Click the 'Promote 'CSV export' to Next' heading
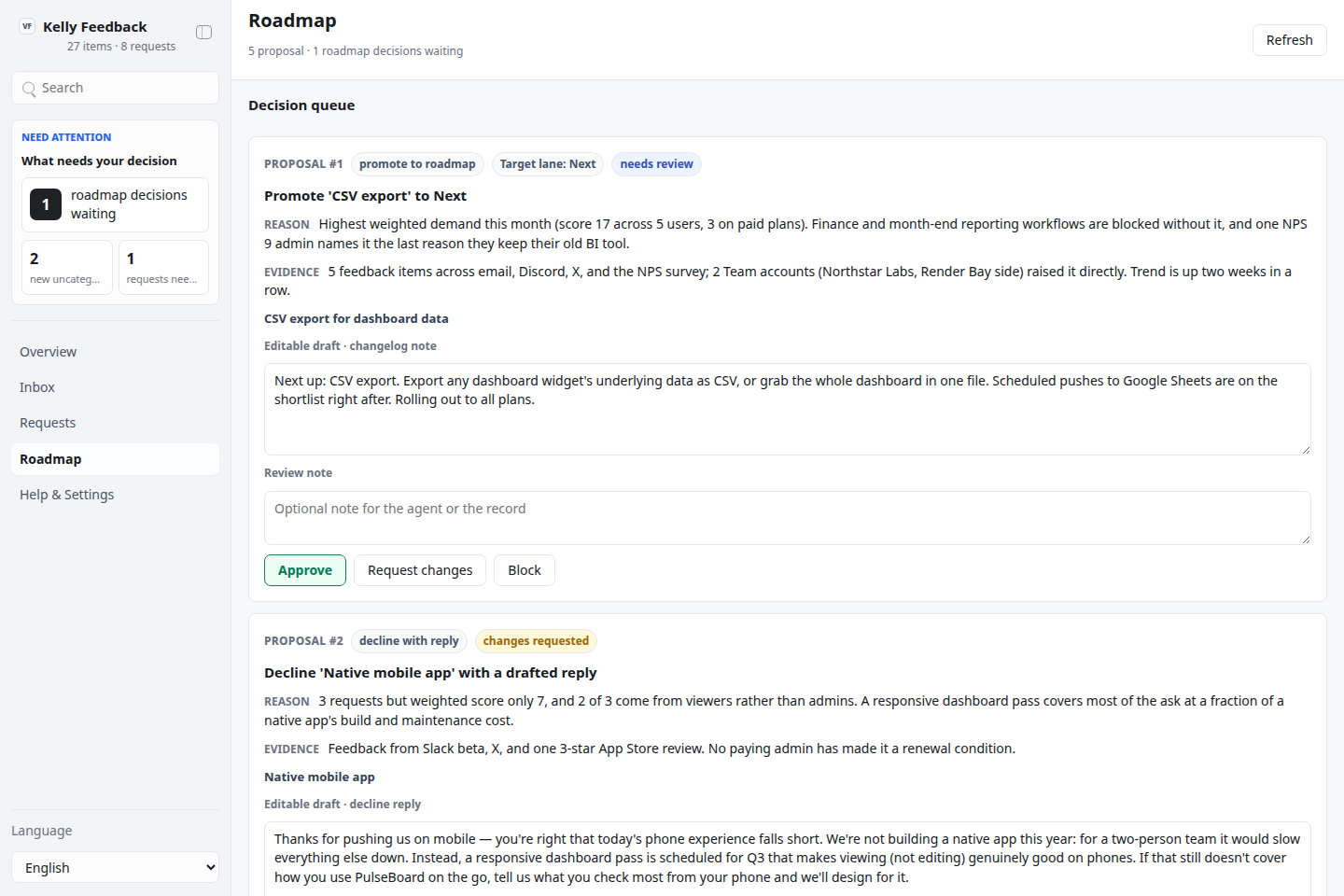The width and height of the screenshot is (1344, 896). (x=365, y=196)
